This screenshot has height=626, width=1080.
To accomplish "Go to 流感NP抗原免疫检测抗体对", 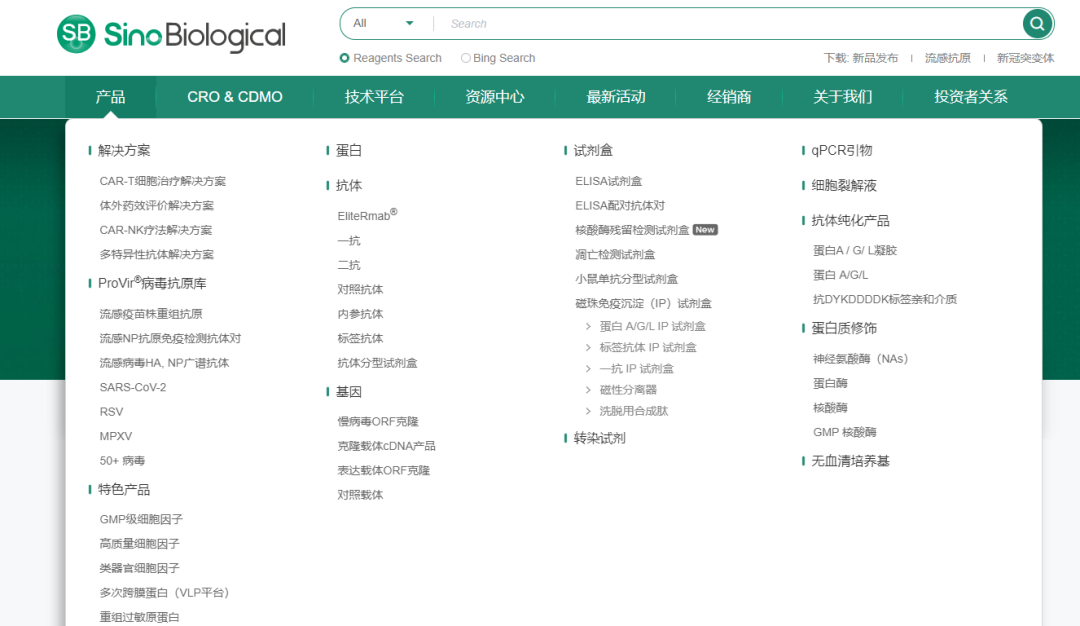I will [x=170, y=338].
